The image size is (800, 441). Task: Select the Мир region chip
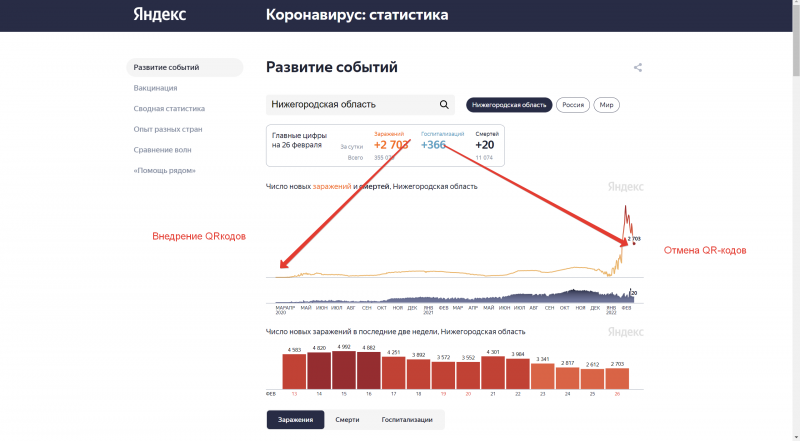607,105
